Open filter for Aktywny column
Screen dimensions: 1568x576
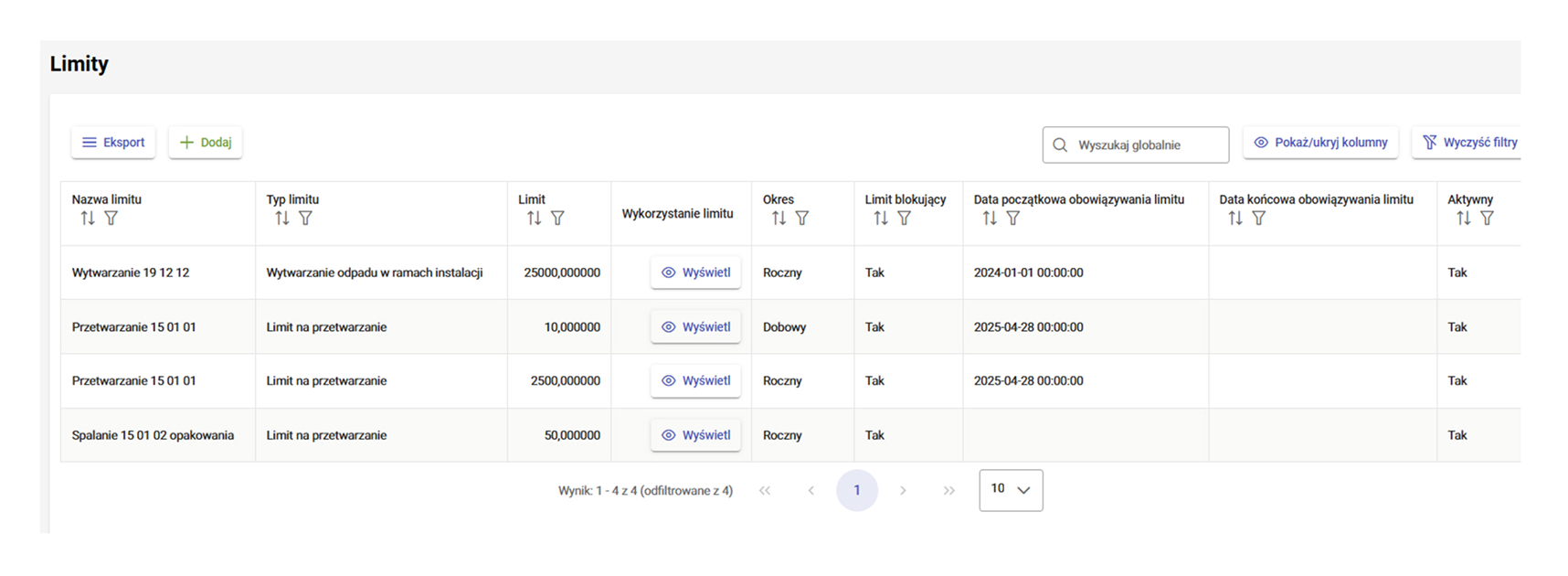click(1488, 219)
